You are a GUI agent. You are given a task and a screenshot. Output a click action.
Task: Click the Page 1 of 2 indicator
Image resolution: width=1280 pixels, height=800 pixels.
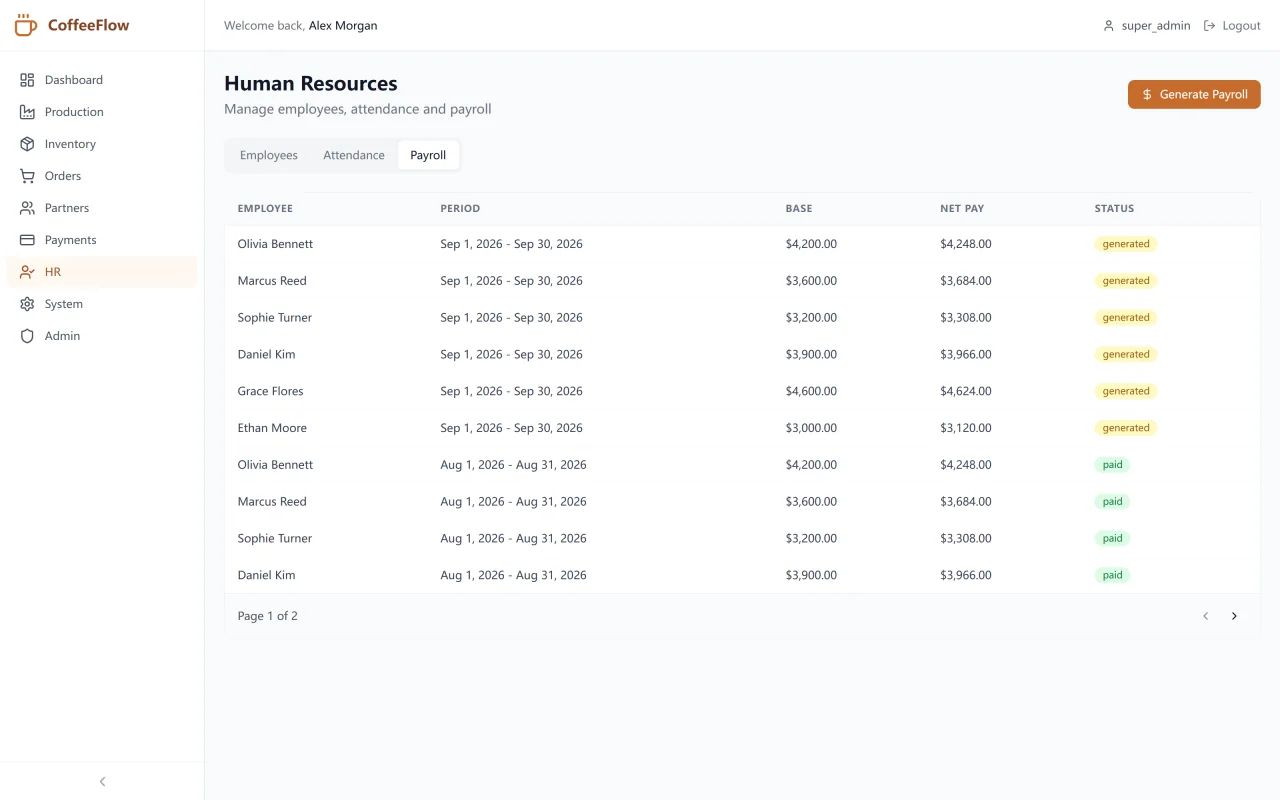point(268,616)
